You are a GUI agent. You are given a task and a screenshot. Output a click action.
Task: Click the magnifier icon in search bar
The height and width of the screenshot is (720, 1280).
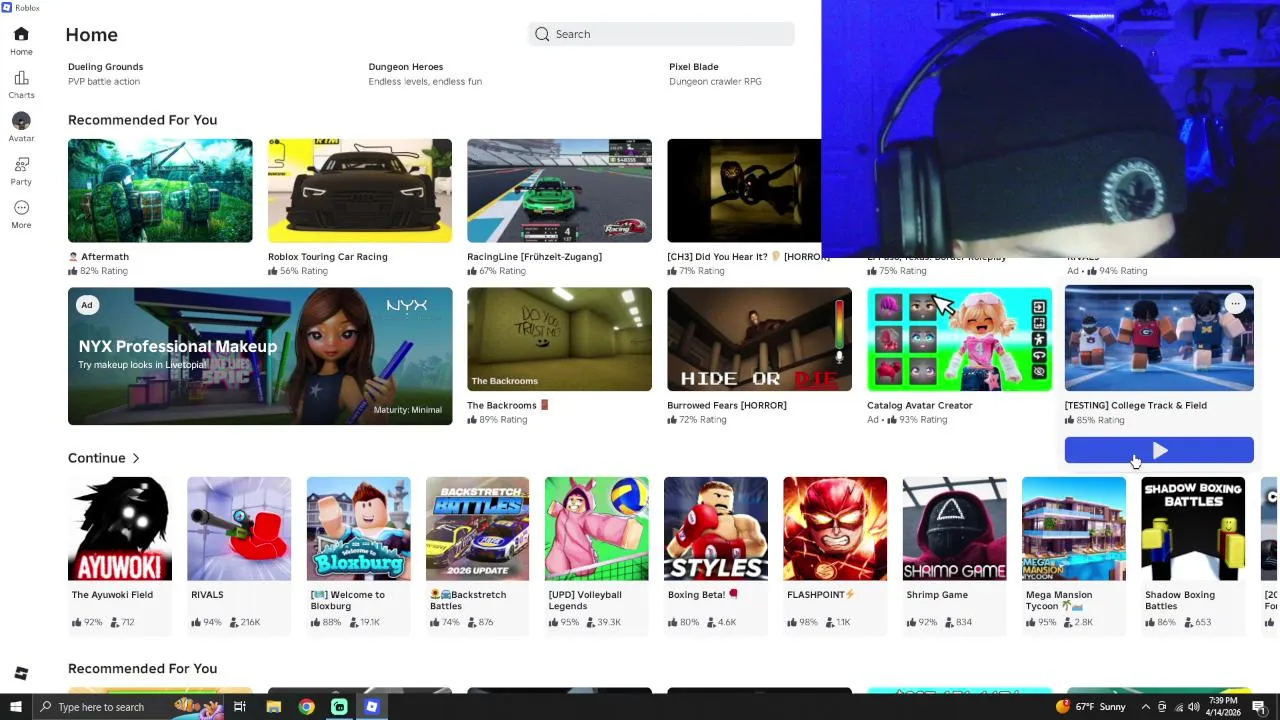(x=542, y=34)
